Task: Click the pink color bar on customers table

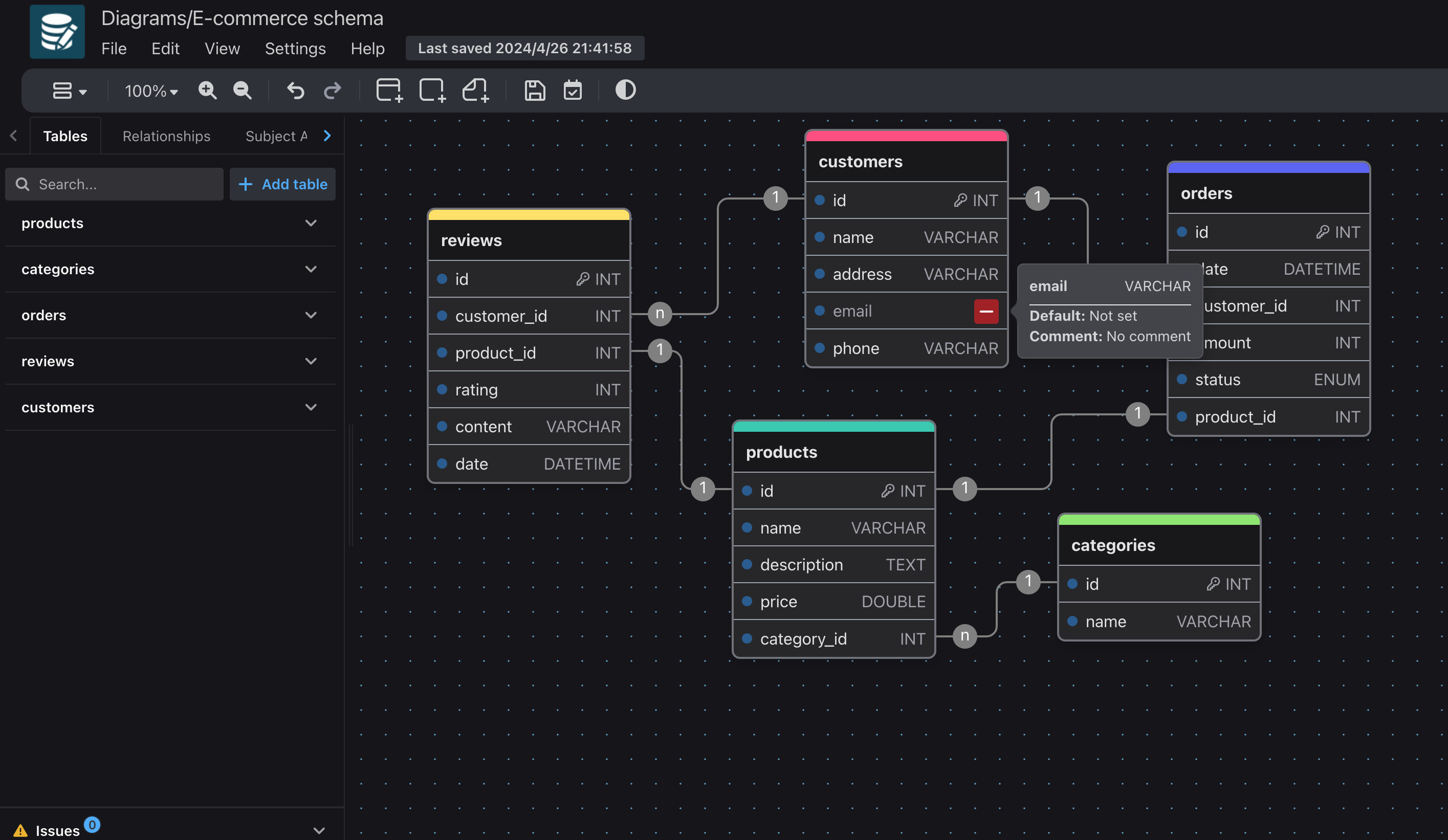Action: click(906, 136)
